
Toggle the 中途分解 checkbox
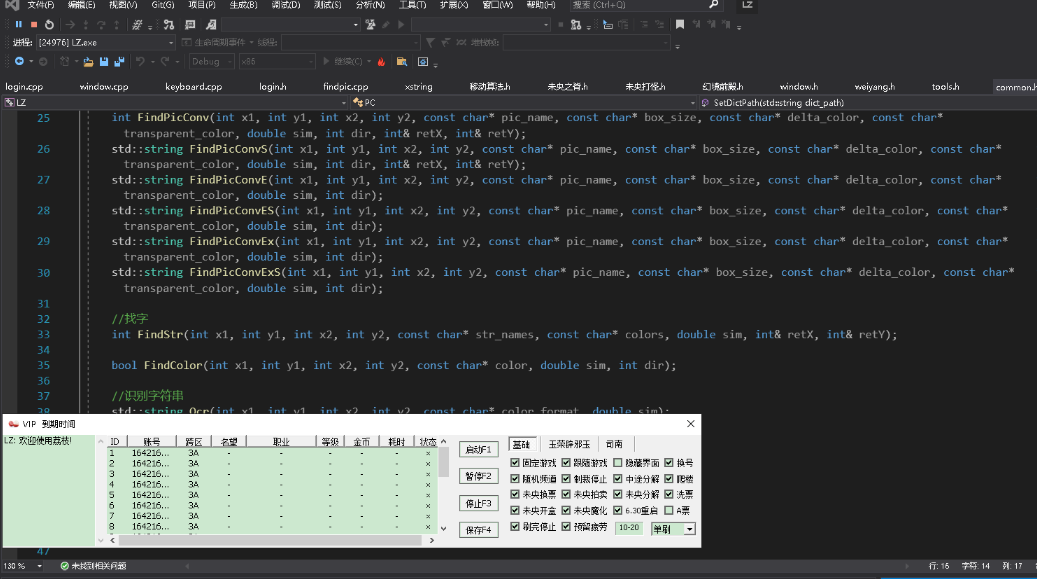pos(618,478)
